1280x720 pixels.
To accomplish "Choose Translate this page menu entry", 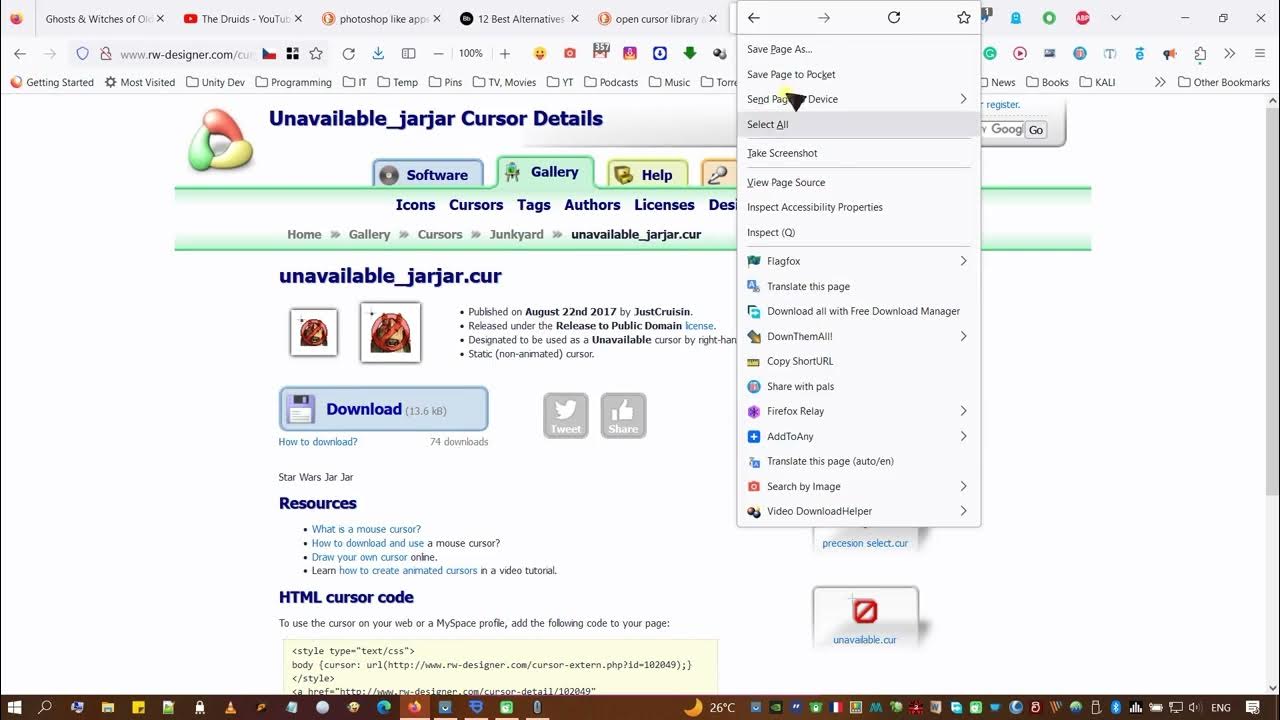I will coord(858,286).
